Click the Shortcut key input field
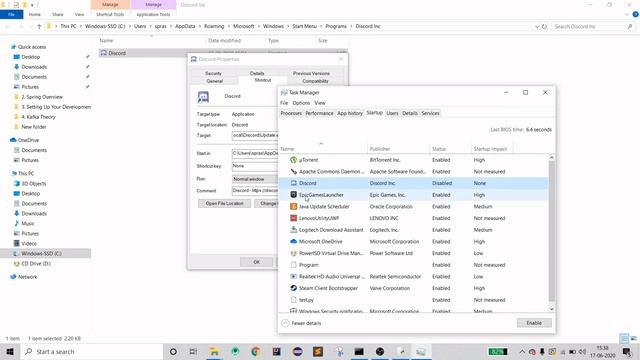The image size is (640, 360). point(255,166)
